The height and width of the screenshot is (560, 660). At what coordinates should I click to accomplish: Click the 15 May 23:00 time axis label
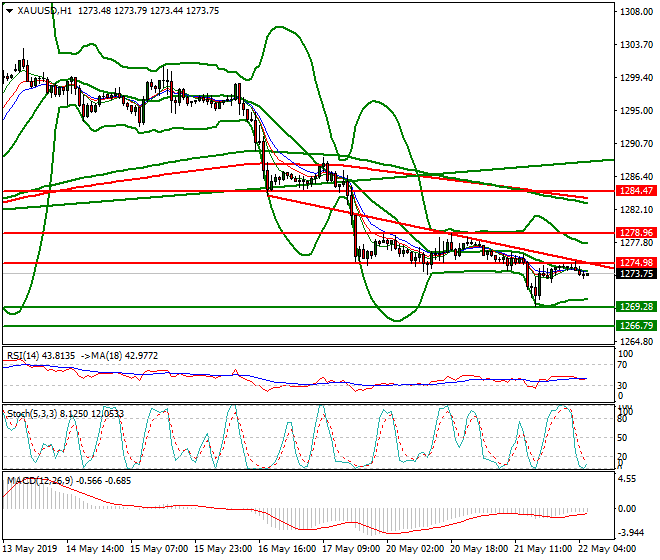click(223, 549)
